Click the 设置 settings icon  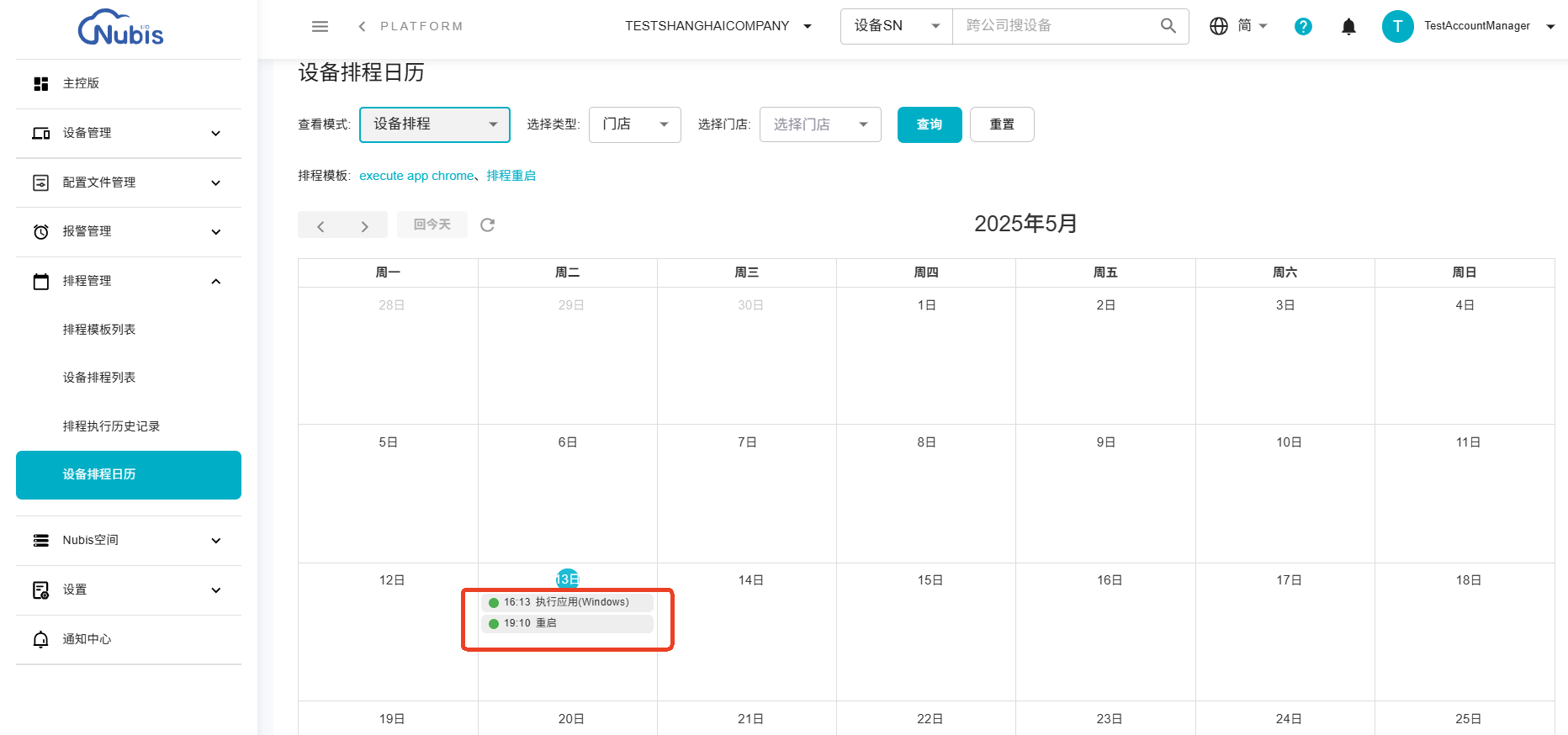[40, 590]
